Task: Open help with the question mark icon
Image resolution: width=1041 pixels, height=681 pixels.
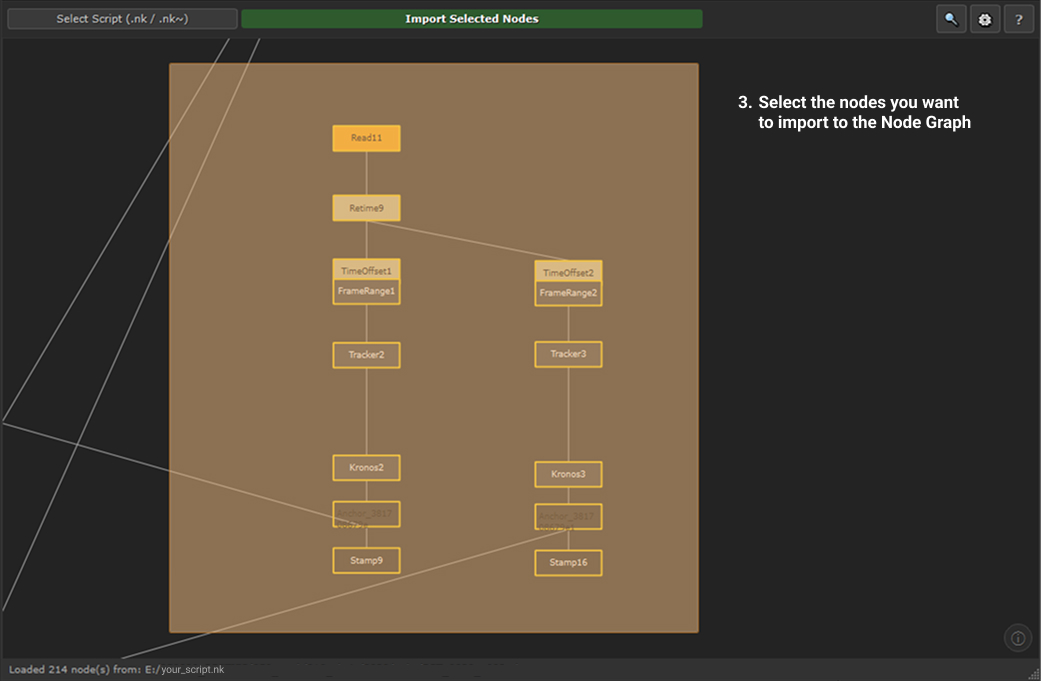Action: pyautogui.click(x=1019, y=19)
